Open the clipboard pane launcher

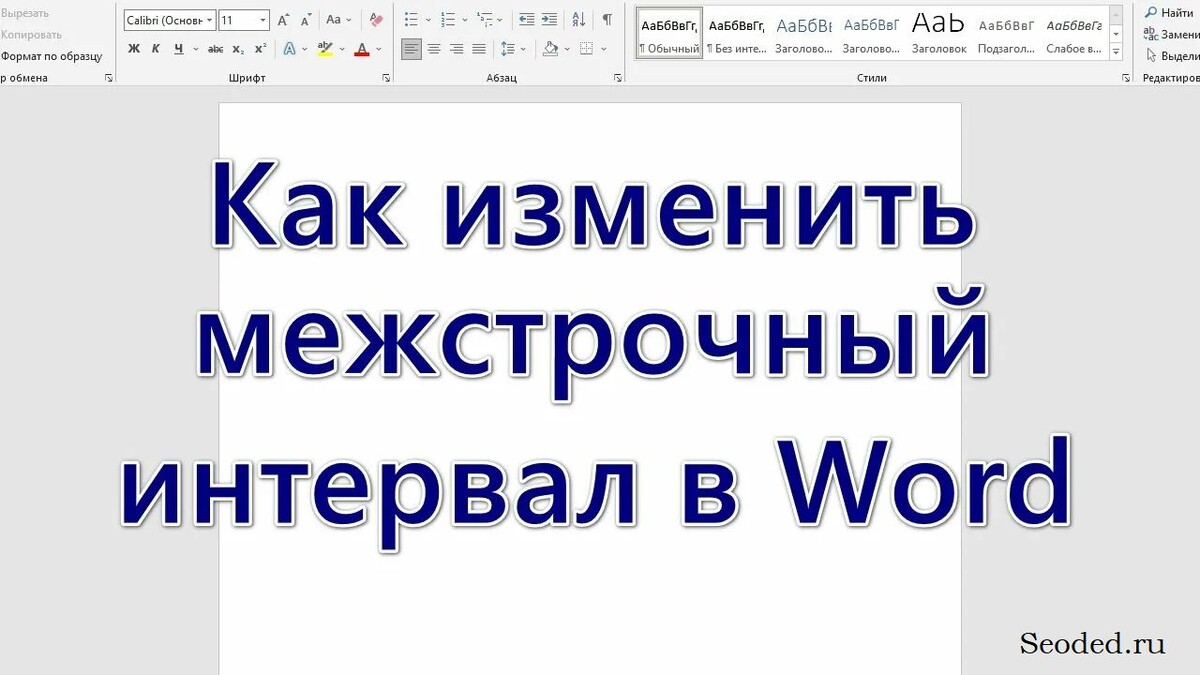[x=109, y=78]
